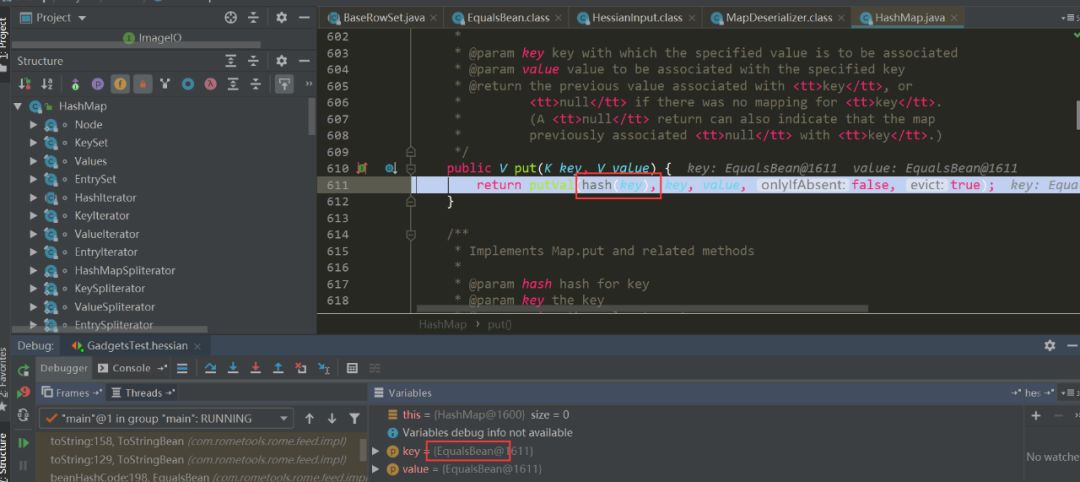Expand the Node class in Structure tree

pyautogui.click(x=33, y=125)
